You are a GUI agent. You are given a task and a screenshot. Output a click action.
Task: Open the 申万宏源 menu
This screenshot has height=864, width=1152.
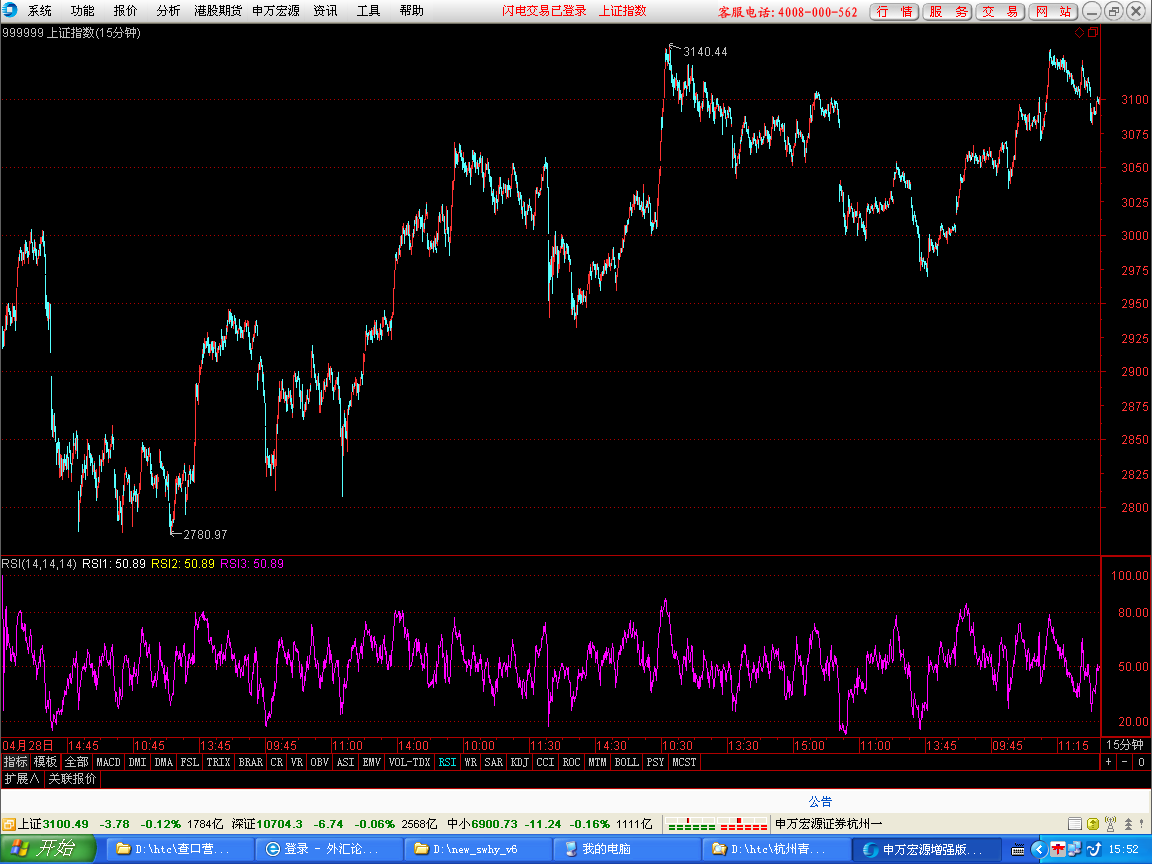276,10
